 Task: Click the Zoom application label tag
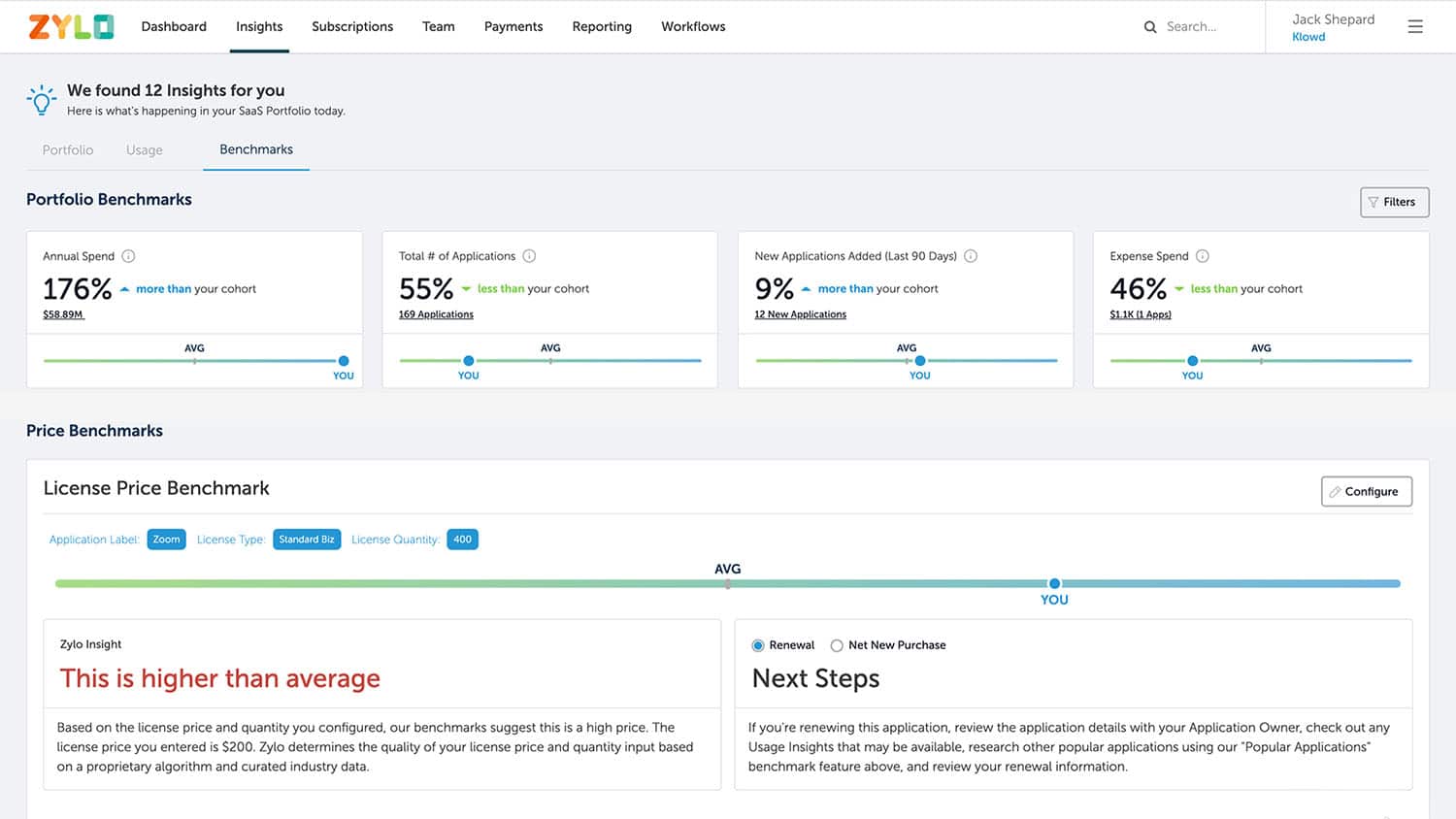[166, 540]
